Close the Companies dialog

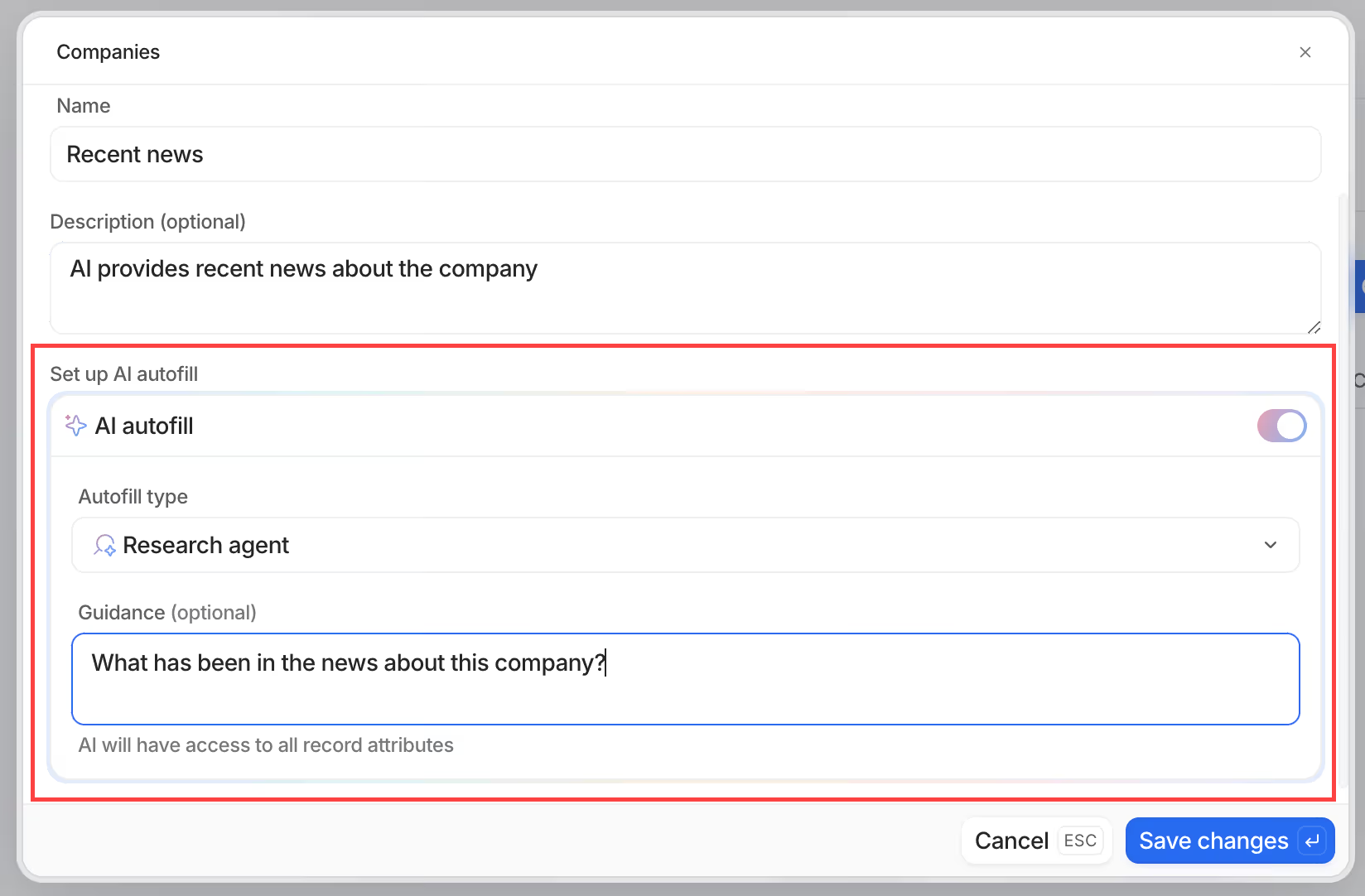coord(1305,52)
